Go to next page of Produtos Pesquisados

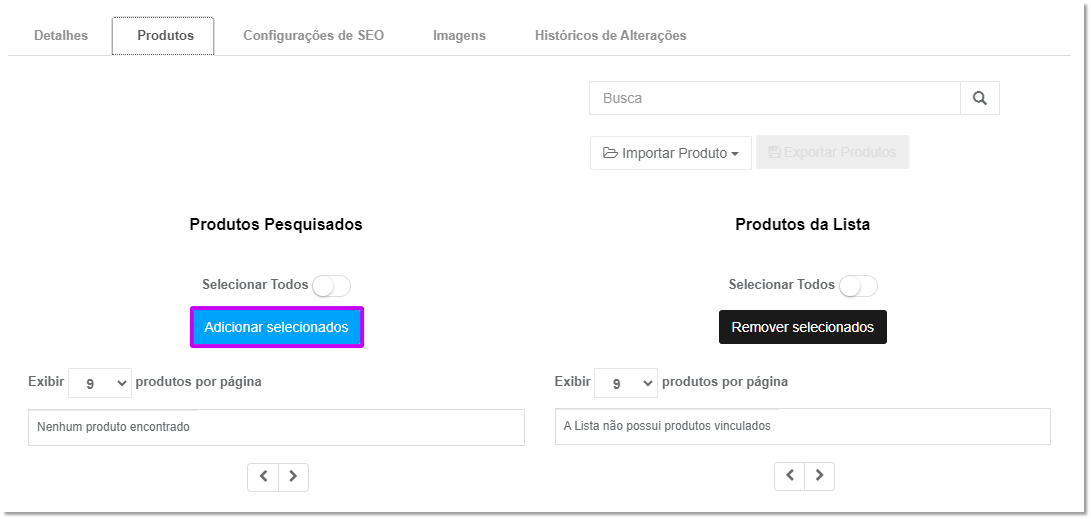[x=294, y=477]
